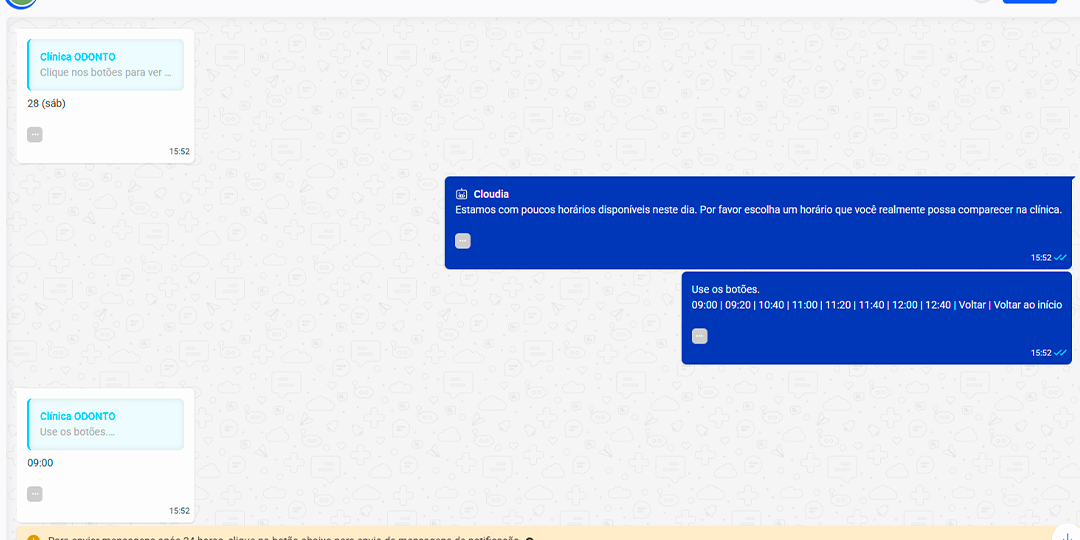The width and height of the screenshot is (1080, 540).
Task: Click read-receipt checkmarks on Cloudia's message
Action: point(1060,258)
